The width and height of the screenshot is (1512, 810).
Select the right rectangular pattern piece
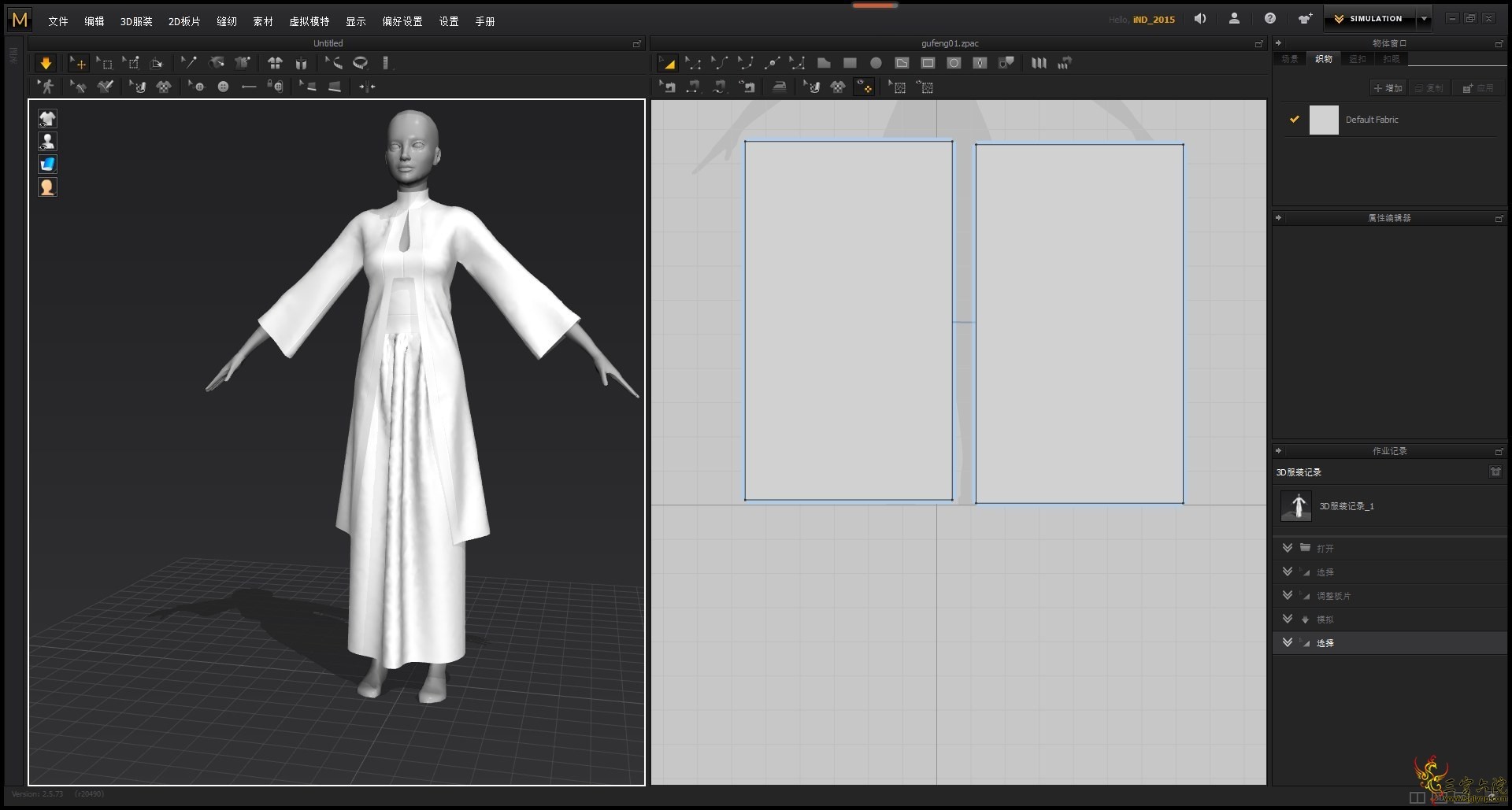1079,324
